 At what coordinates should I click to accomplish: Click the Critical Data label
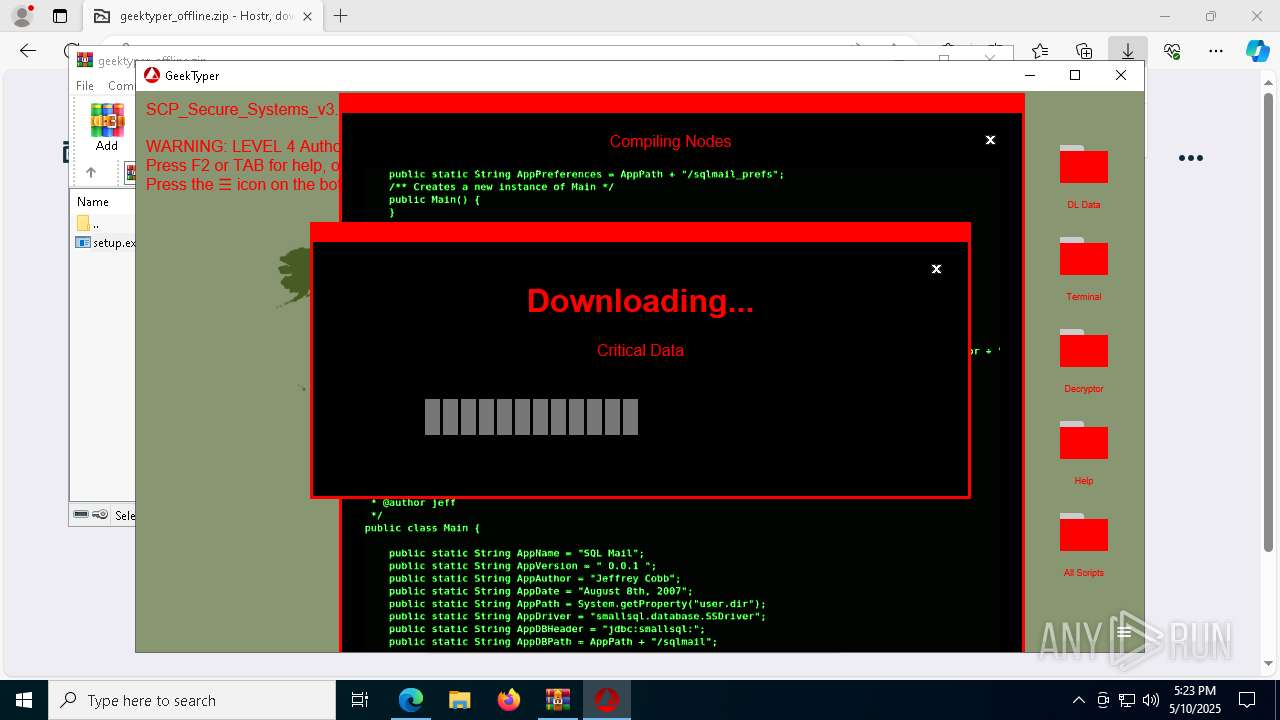point(640,350)
